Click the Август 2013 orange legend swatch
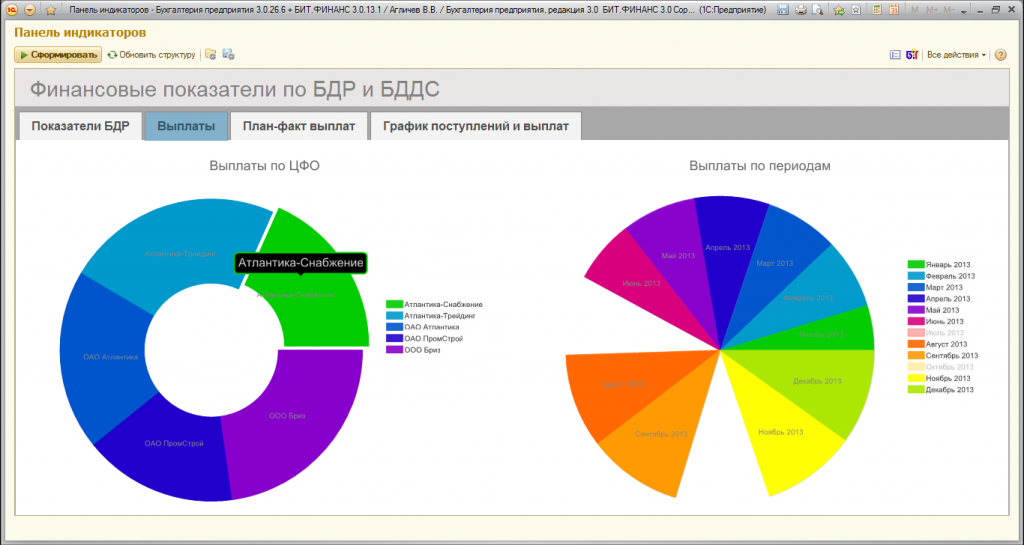Image resolution: width=1024 pixels, height=545 pixels. [916, 344]
